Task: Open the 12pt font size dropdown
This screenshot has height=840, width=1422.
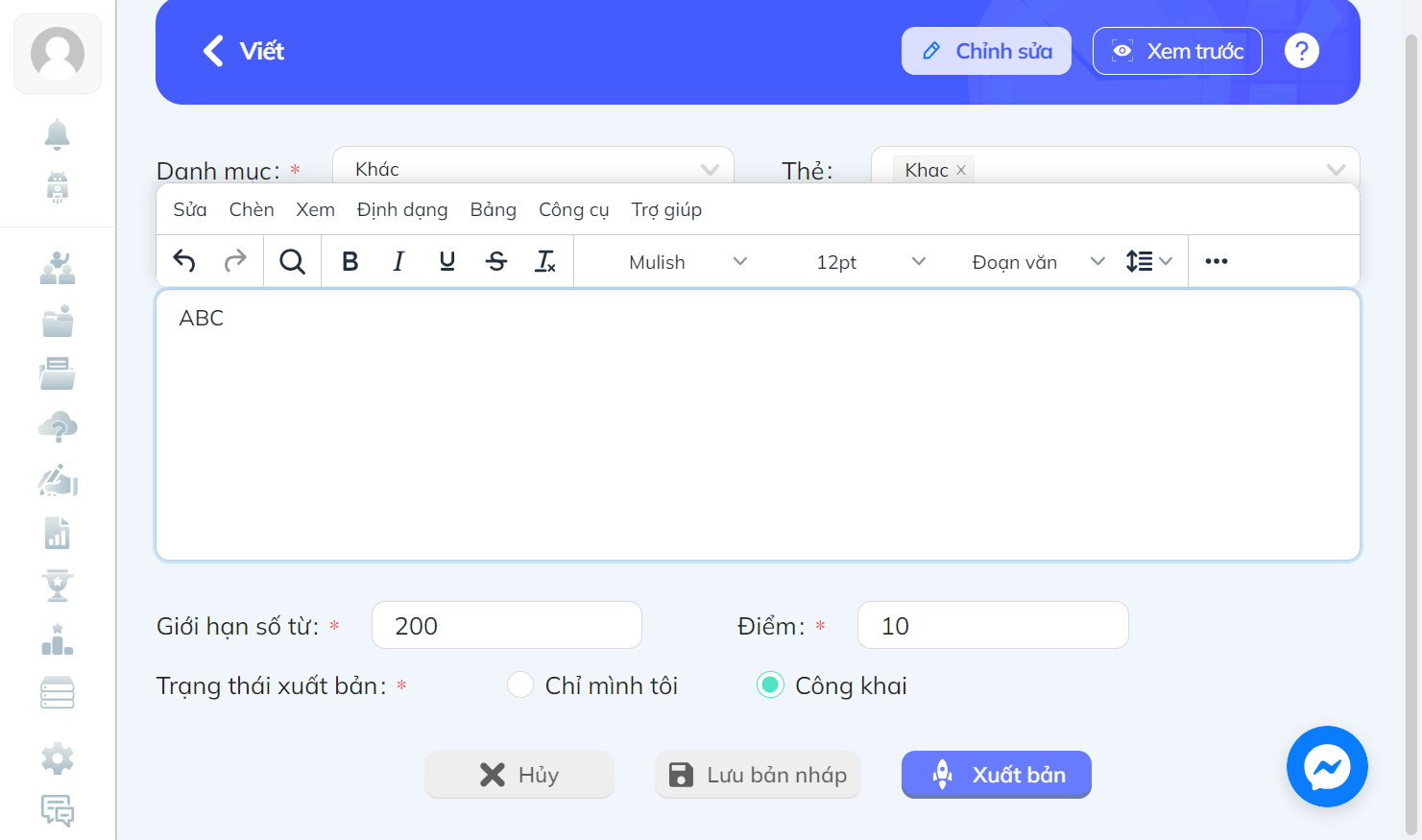Action: 870,262
